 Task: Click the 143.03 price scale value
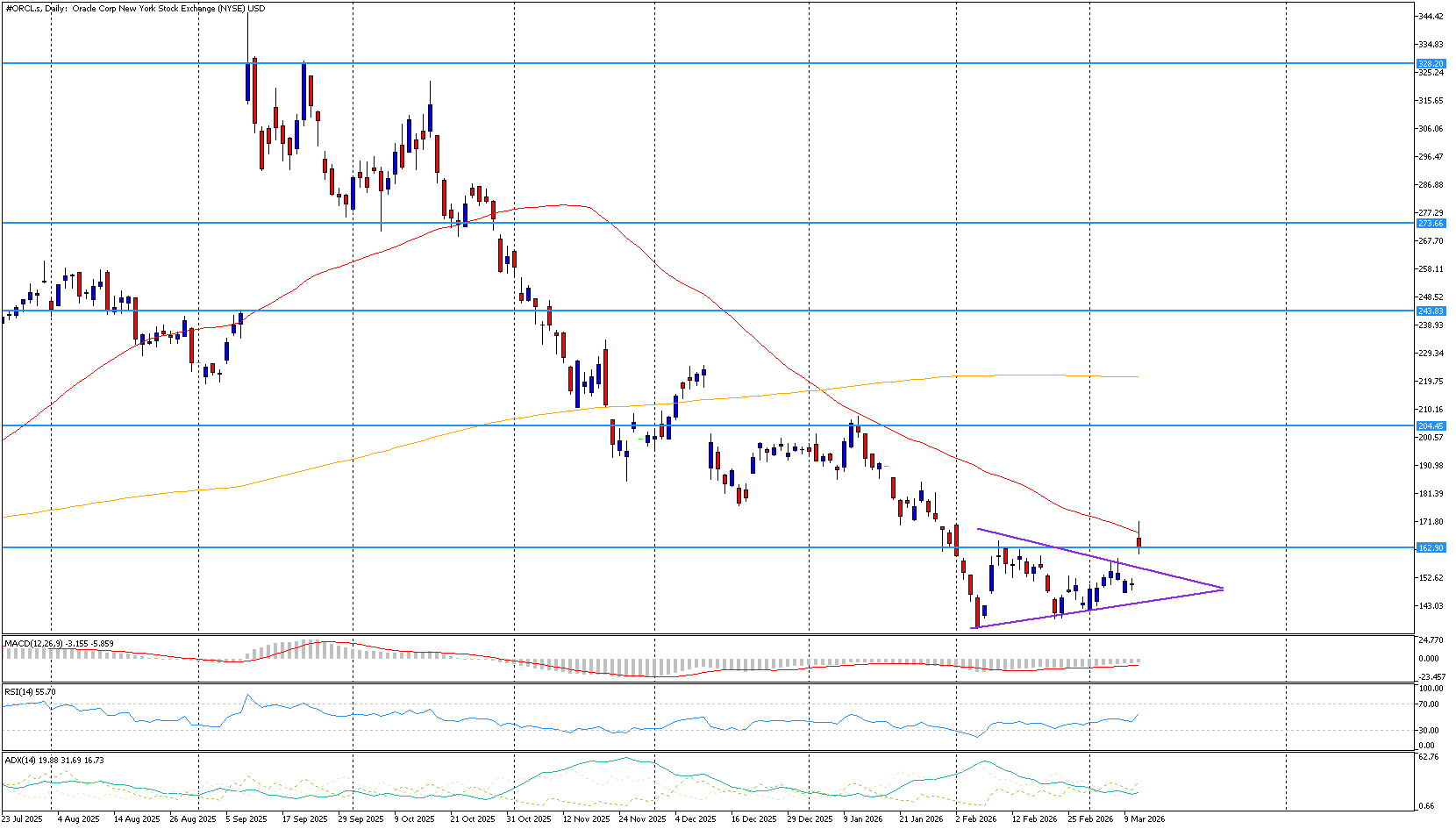point(1431,606)
